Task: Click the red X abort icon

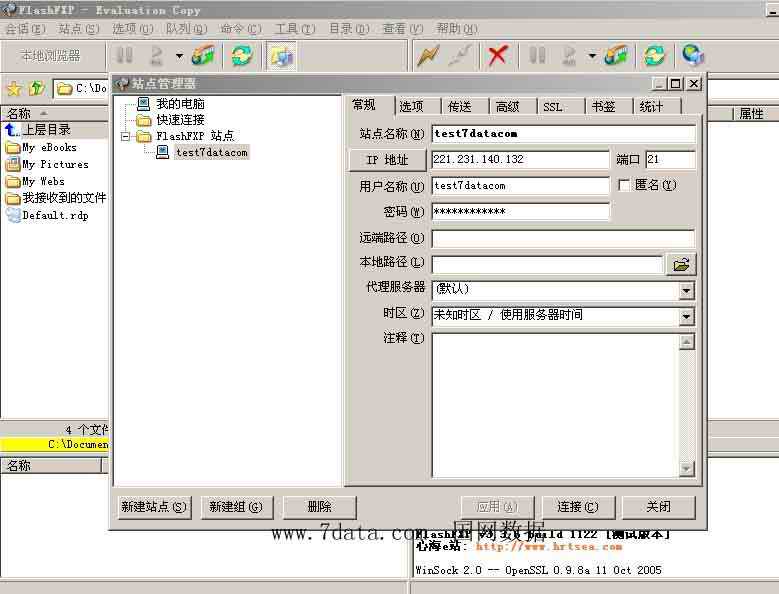Action: tap(497, 56)
